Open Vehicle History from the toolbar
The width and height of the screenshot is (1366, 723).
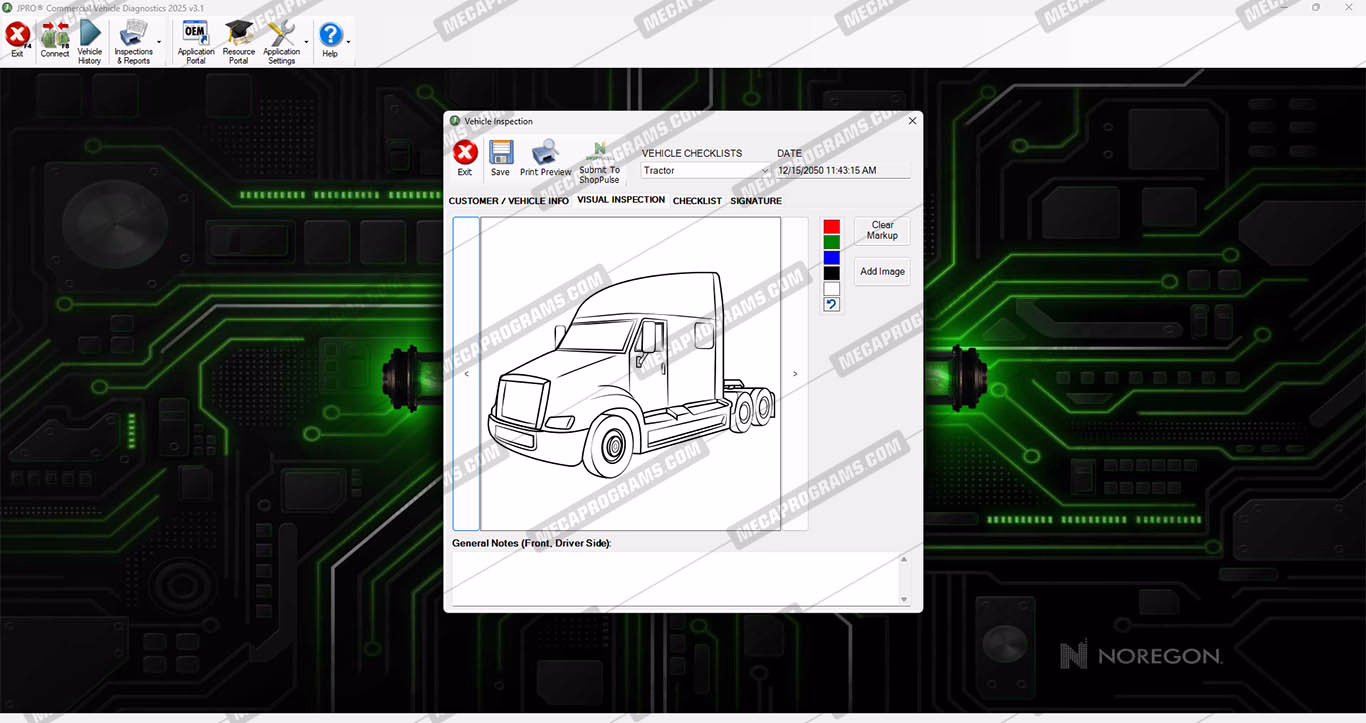pos(90,40)
